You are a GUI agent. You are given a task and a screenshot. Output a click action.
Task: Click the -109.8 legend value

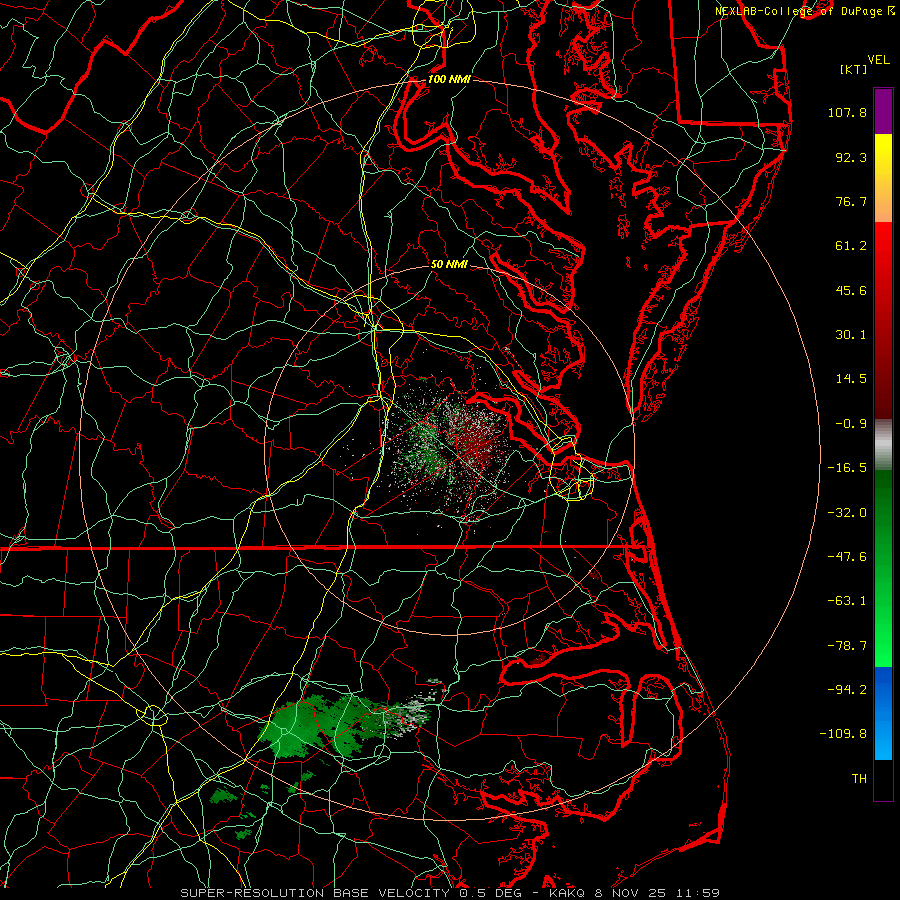(x=843, y=734)
